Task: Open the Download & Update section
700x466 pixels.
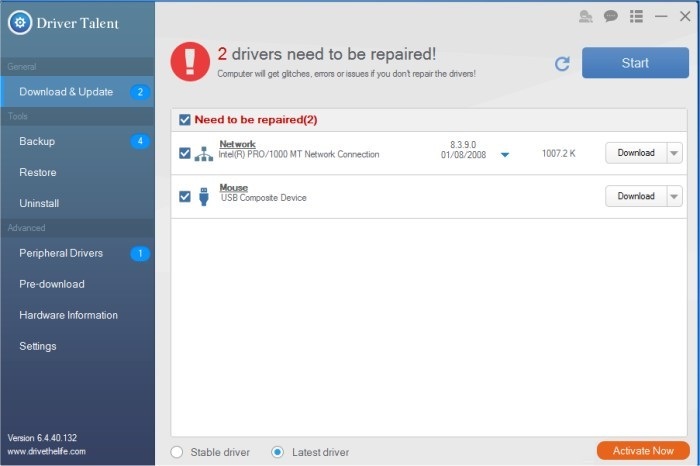Action: pos(77,92)
